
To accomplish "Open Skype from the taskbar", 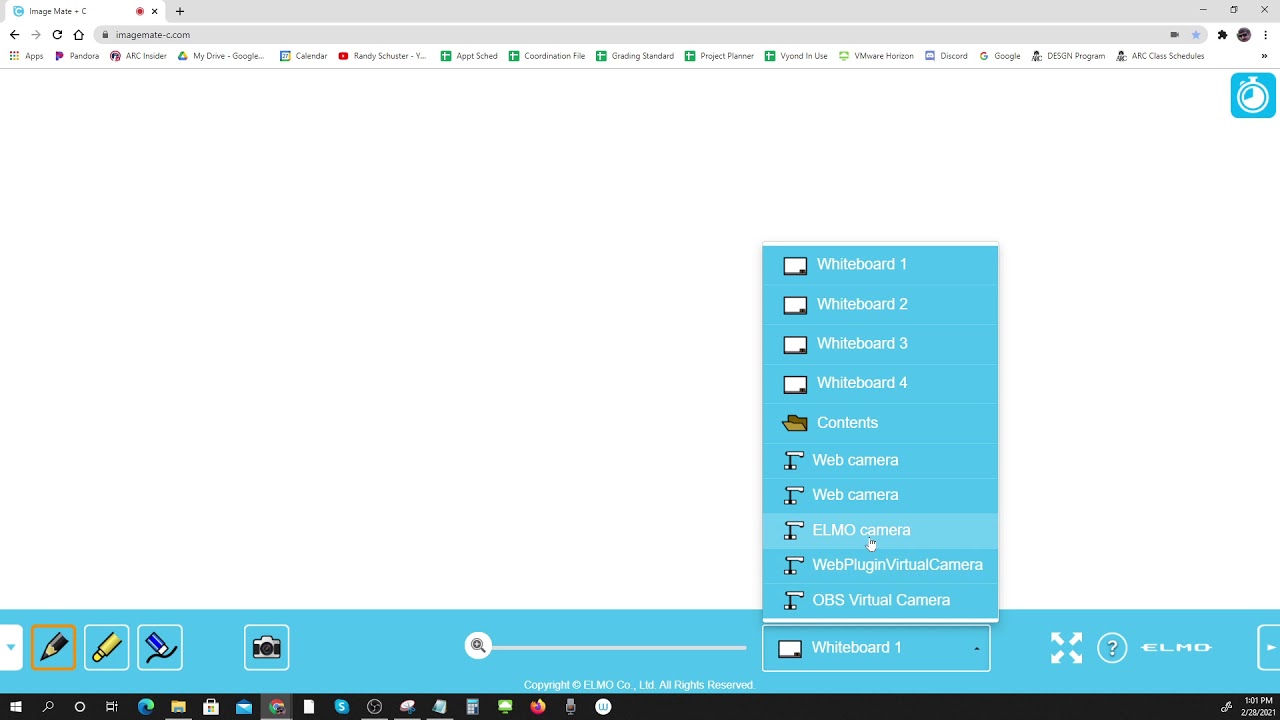I will [342, 707].
